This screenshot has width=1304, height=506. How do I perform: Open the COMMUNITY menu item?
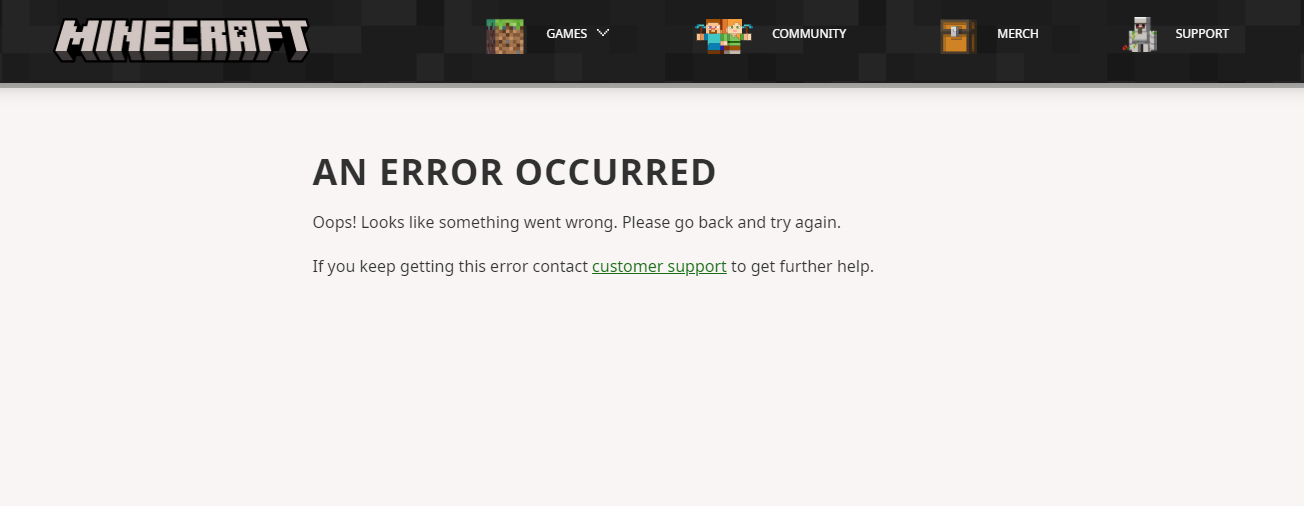click(809, 34)
